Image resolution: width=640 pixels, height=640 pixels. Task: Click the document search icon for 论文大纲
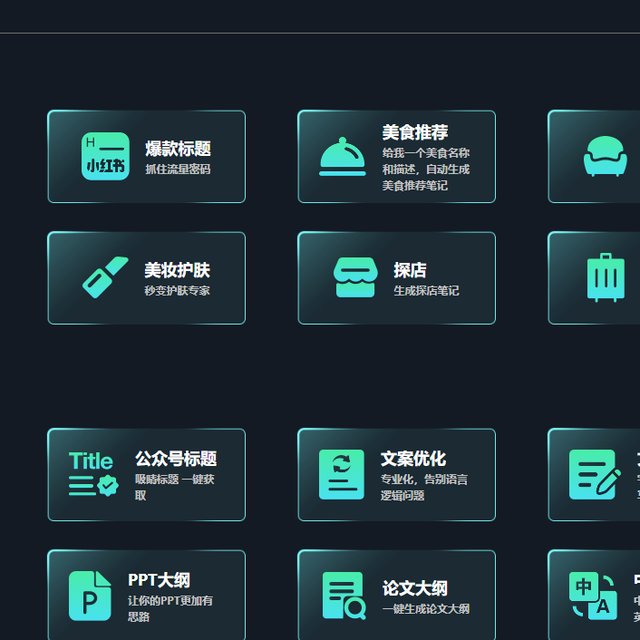click(344, 596)
